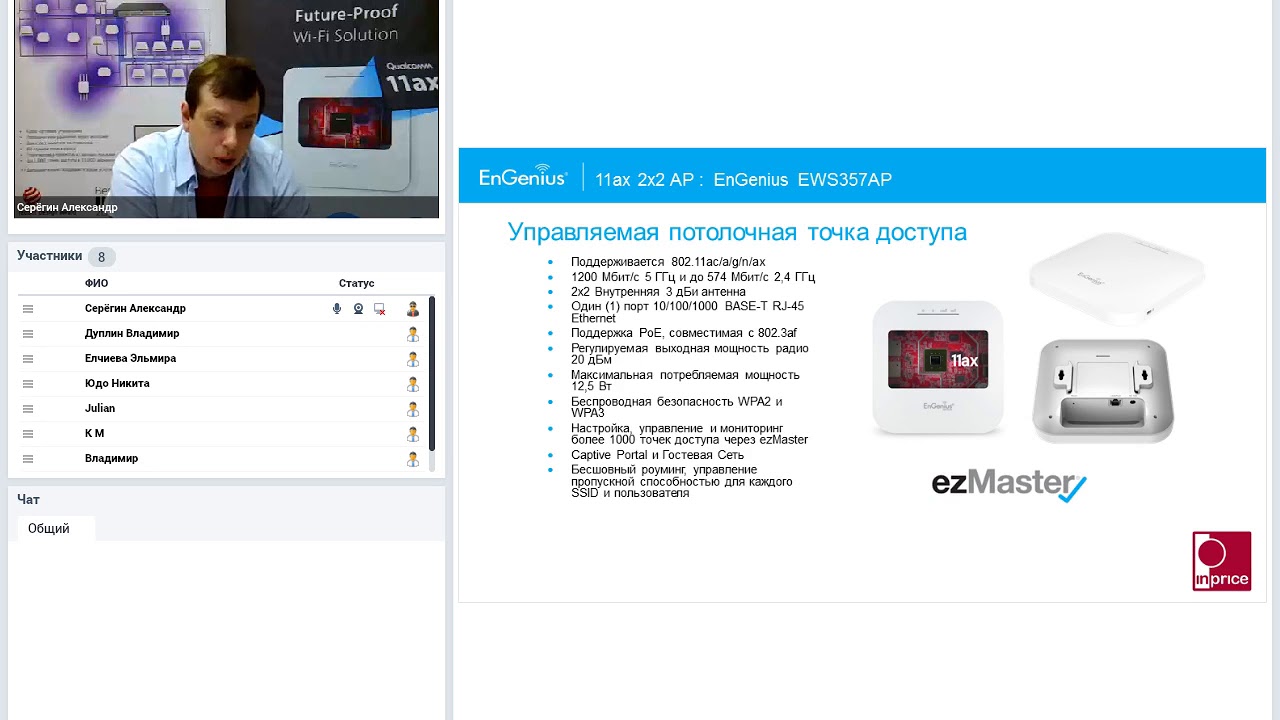Viewport: 1280px width, 720px height.
Task: Click presenter avatar icon for Серёгин Александр
Action: [412, 309]
